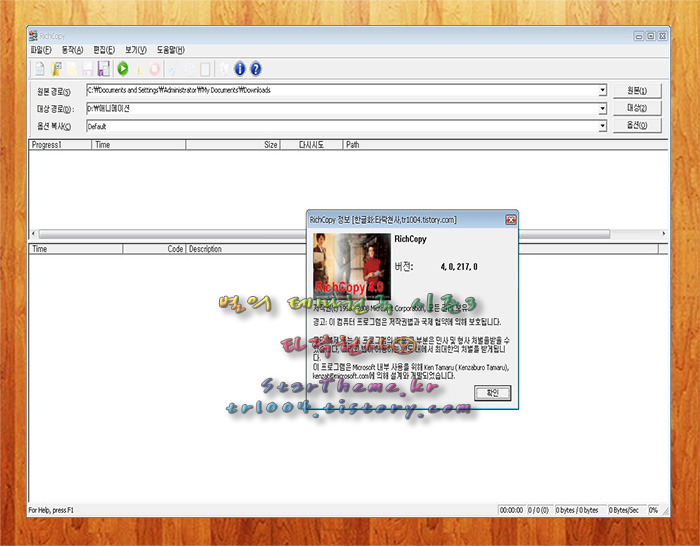This screenshot has height=546, width=700.
Task: Click the new document toolbar icon
Action: pos(39,69)
